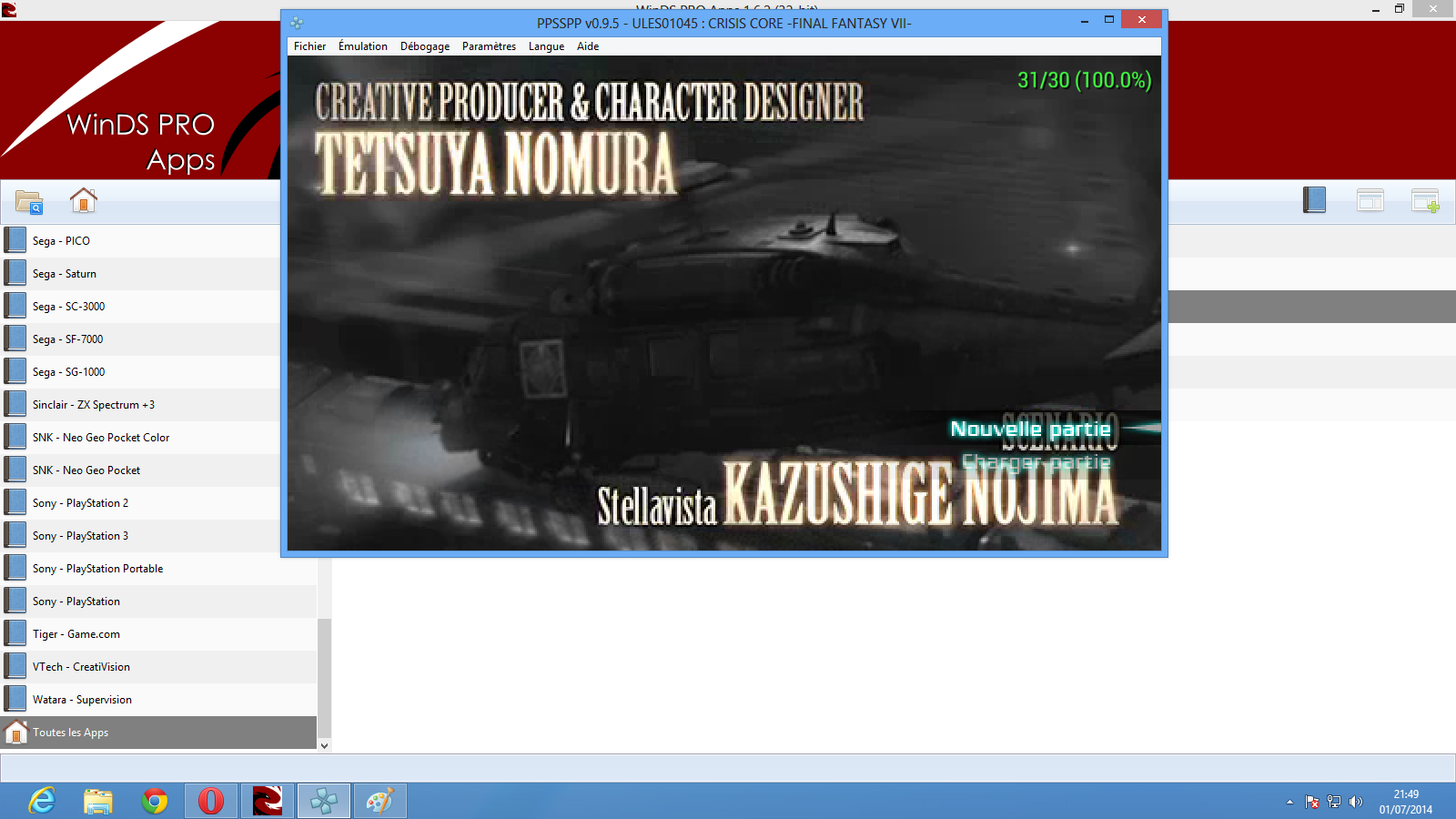Click the book icon beside Sega - SC-3000
The height and width of the screenshot is (819, 1456).
click(15, 307)
